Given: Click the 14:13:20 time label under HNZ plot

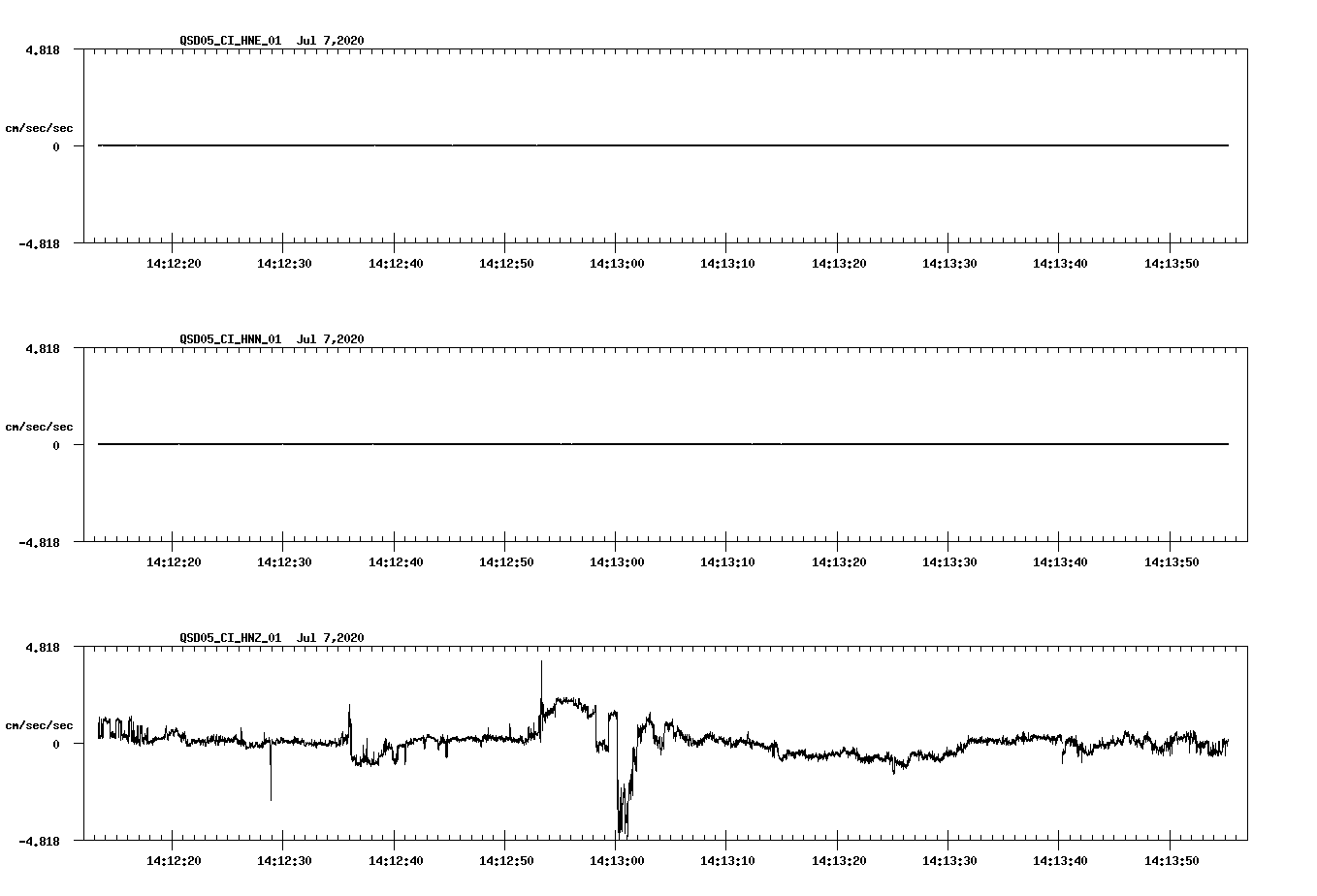Looking at the screenshot, I should (839, 861).
